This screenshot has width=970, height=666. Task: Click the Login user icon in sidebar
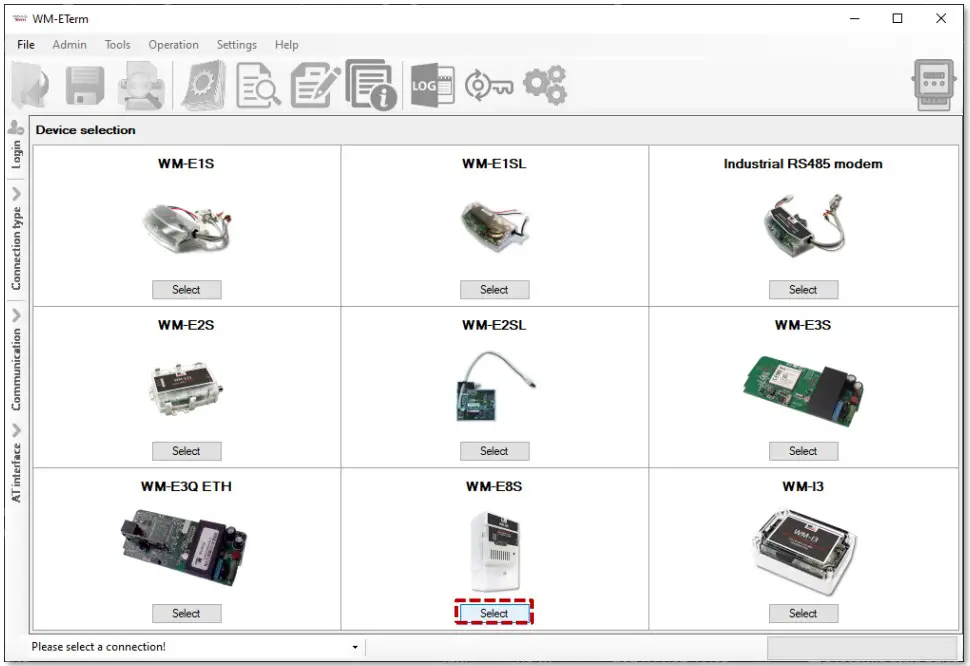(15, 127)
